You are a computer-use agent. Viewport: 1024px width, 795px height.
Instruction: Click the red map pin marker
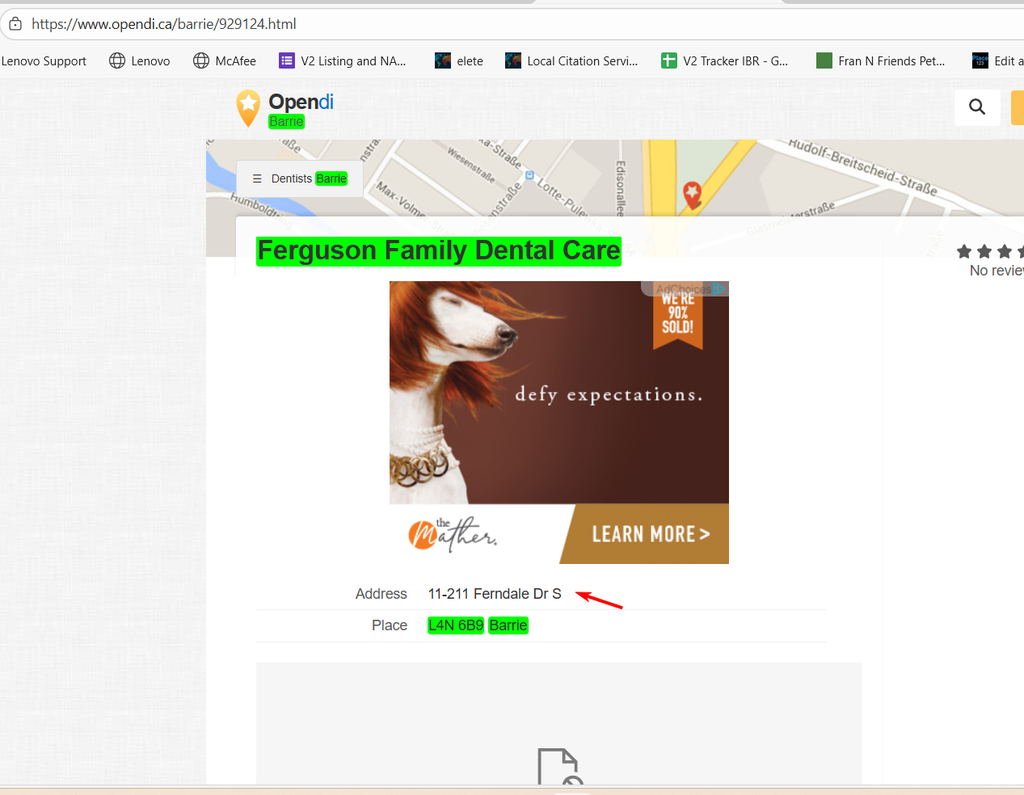click(x=692, y=195)
